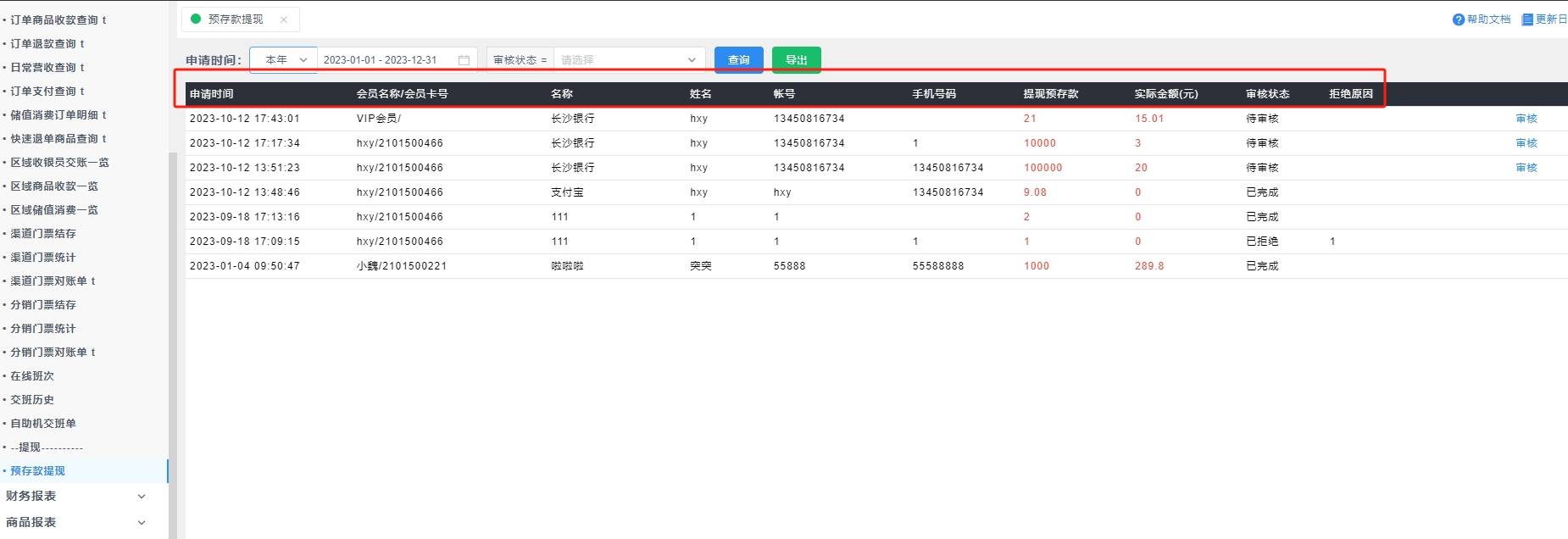Click the 2023-01-04 09:50:47 time cell
Screen dimensions: 1568x539
coord(245,266)
